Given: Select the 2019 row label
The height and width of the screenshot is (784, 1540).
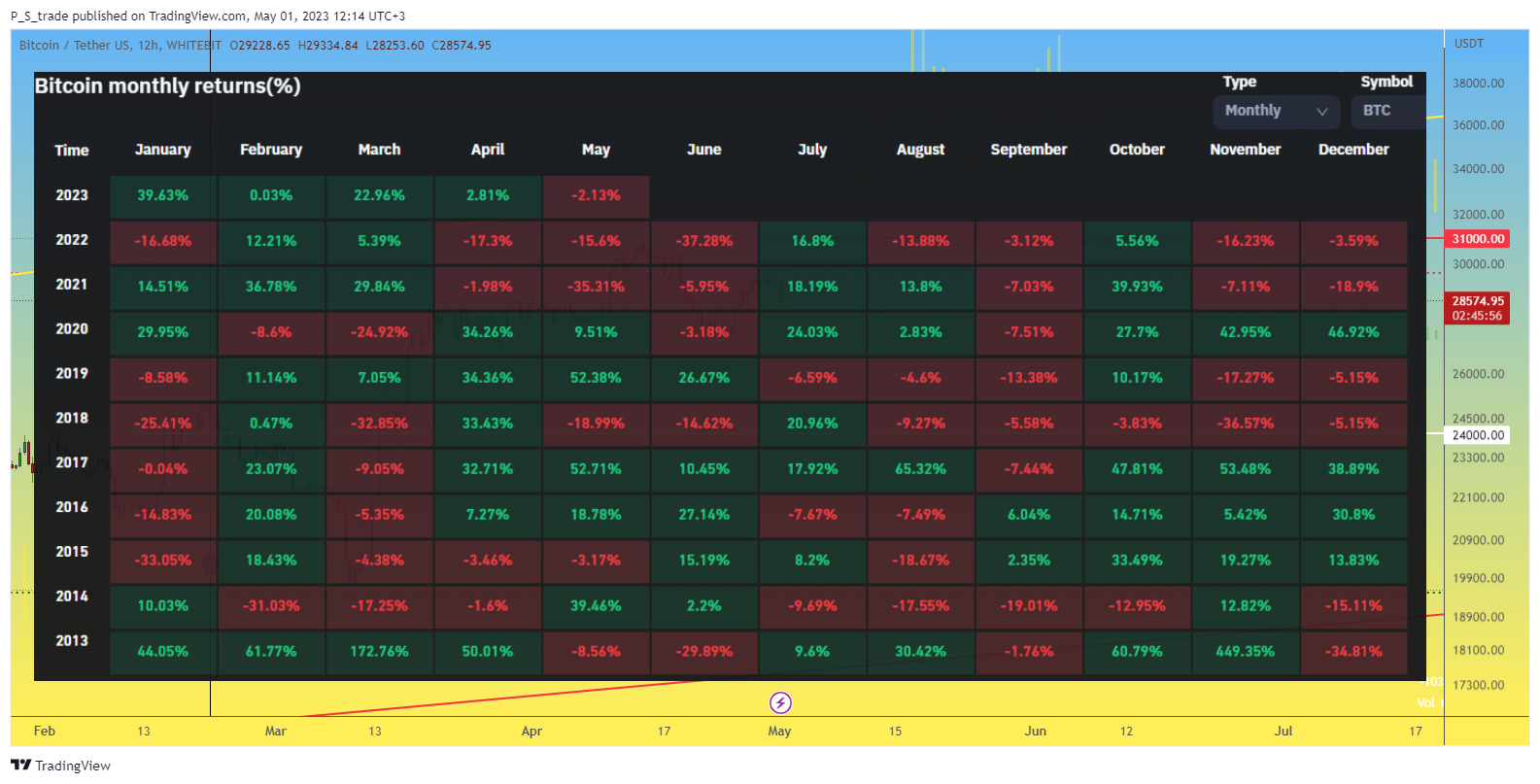Looking at the screenshot, I should (x=72, y=374).
